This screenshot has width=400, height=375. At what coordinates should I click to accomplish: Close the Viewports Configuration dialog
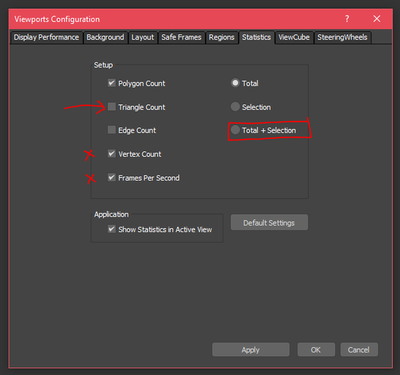pyautogui.click(x=377, y=19)
